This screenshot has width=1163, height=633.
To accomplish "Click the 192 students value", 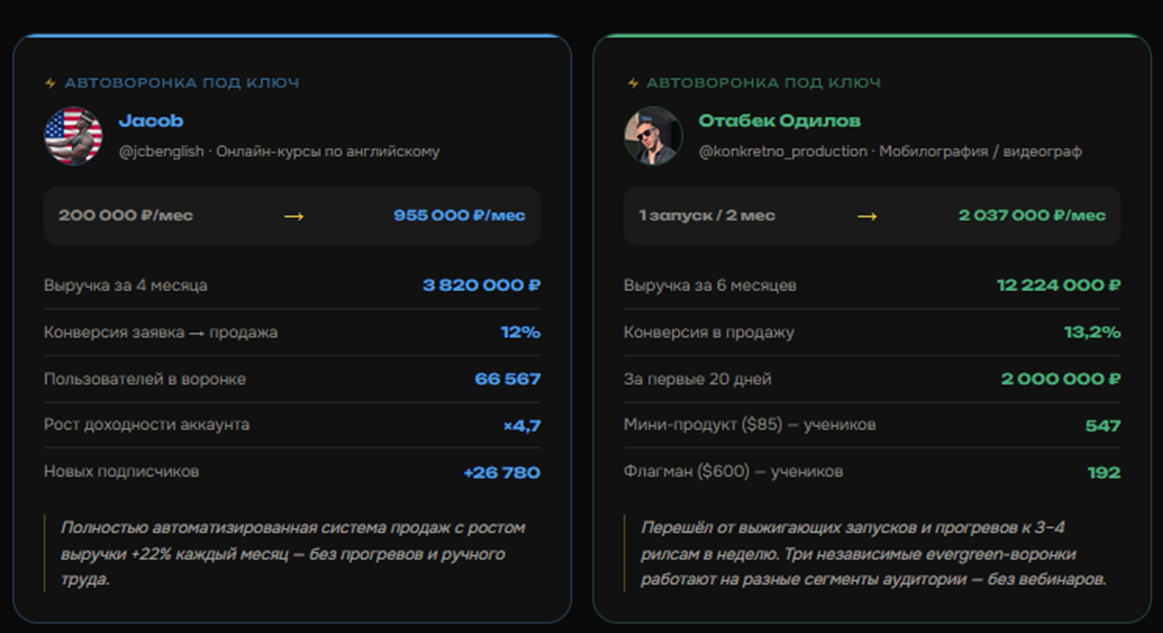I will 1104,473.
